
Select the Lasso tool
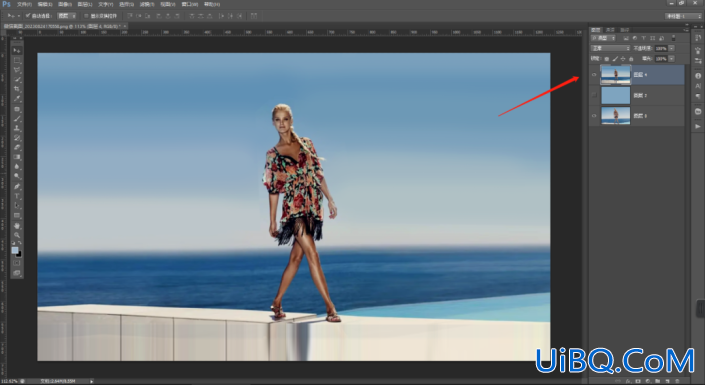[17, 70]
